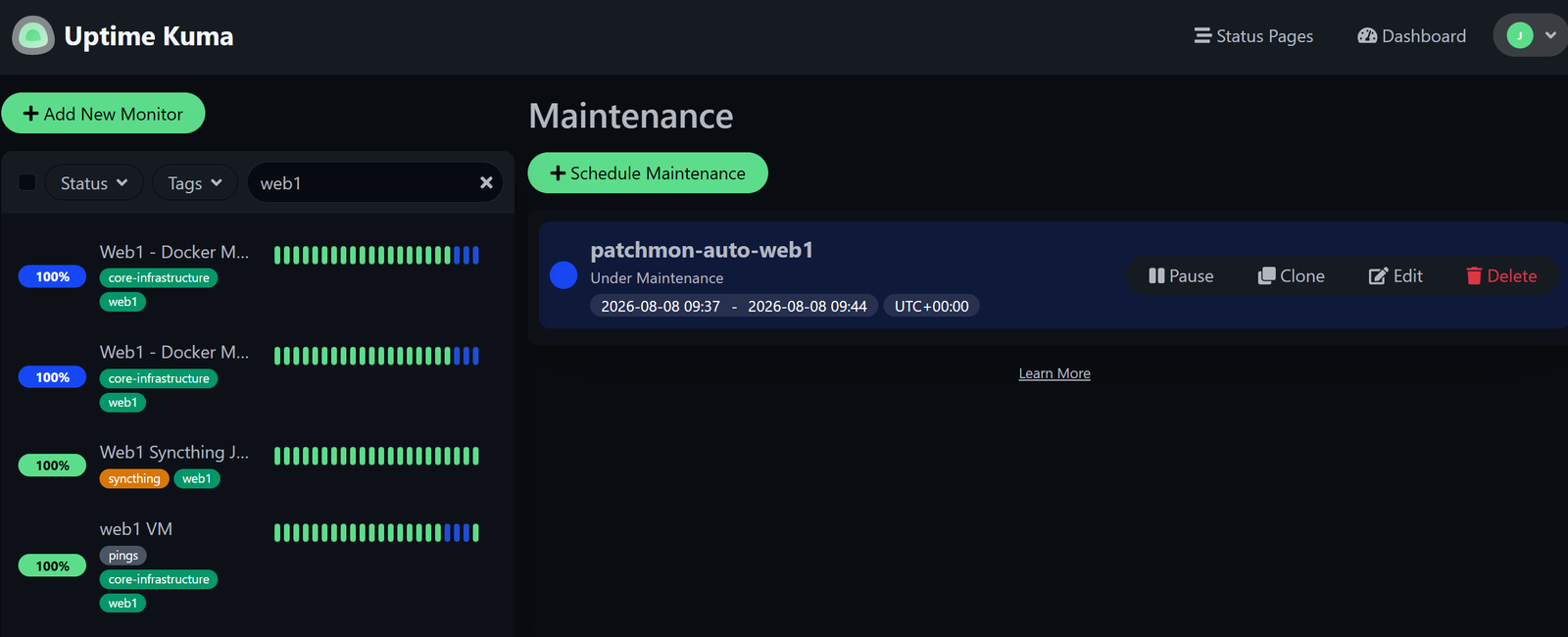Clear the web1 search with X icon

[x=486, y=182]
